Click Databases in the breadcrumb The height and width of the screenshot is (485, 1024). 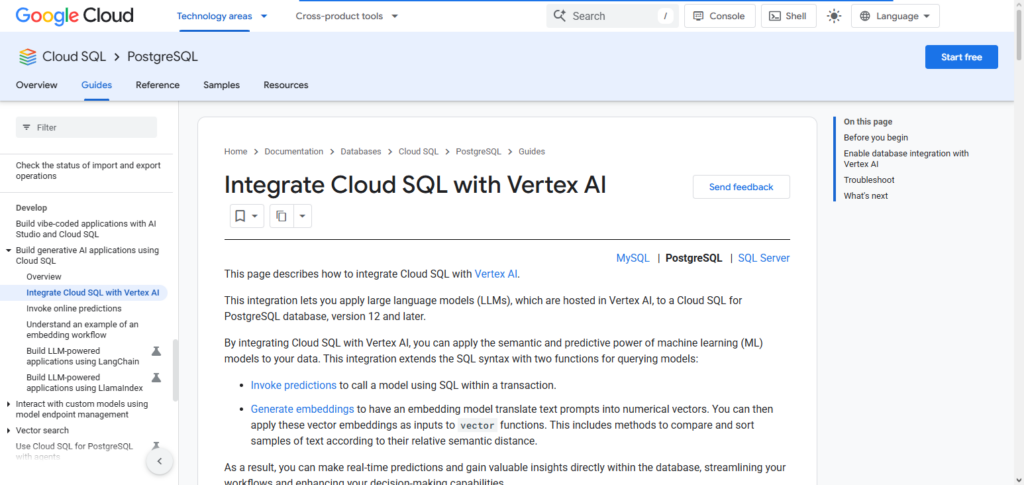(x=360, y=151)
